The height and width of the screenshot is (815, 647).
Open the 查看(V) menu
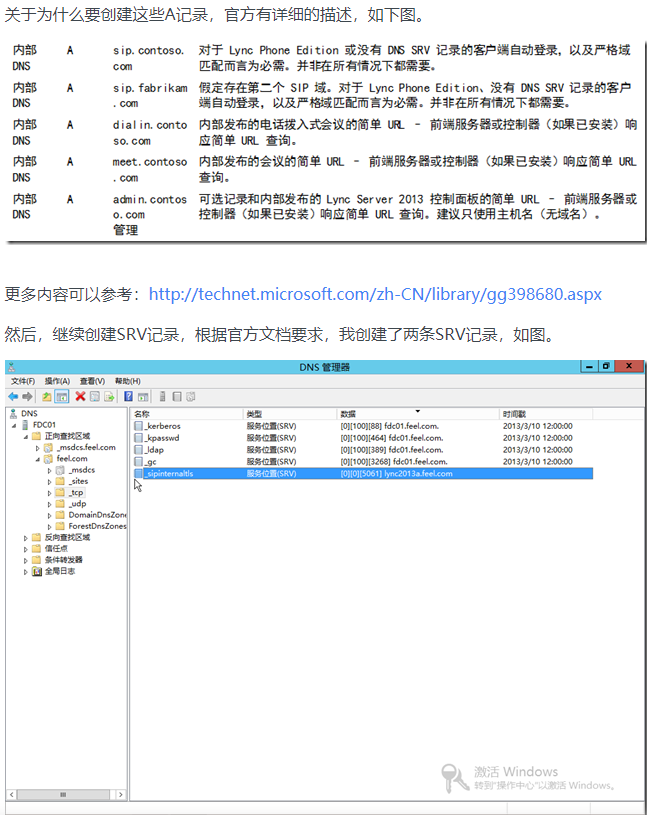click(92, 382)
